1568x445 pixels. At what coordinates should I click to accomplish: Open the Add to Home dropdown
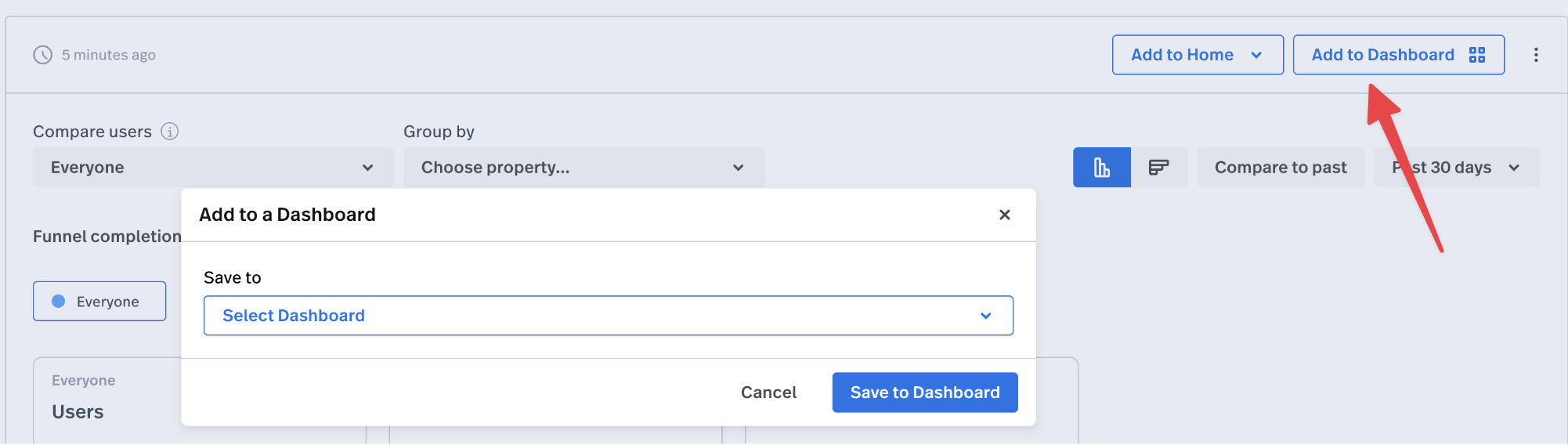[x=1197, y=55]
